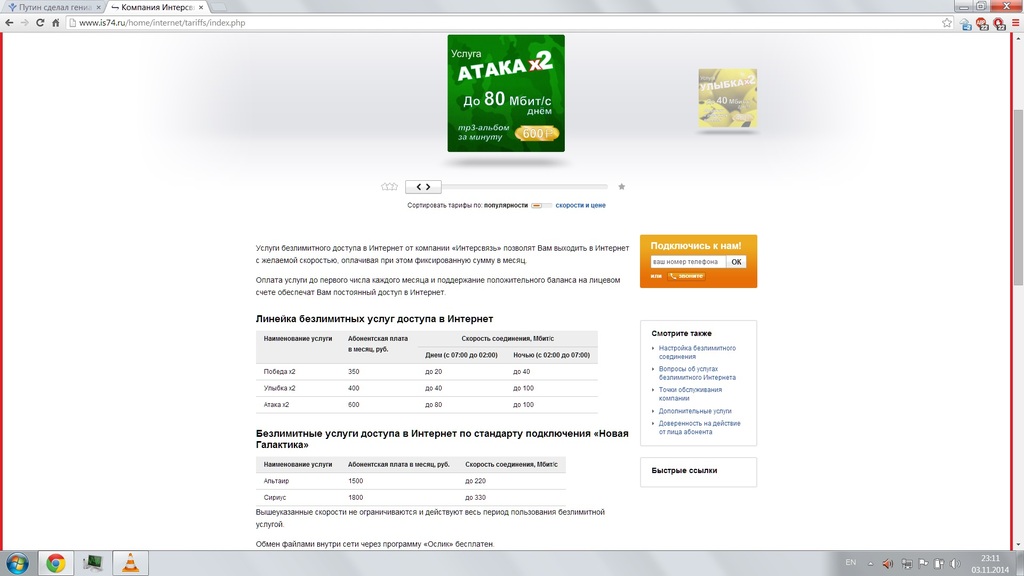Click the 'Победа x2' table row name
Image resolution: width=1024 pixels, height=576 pixels.
coord(280,372)
